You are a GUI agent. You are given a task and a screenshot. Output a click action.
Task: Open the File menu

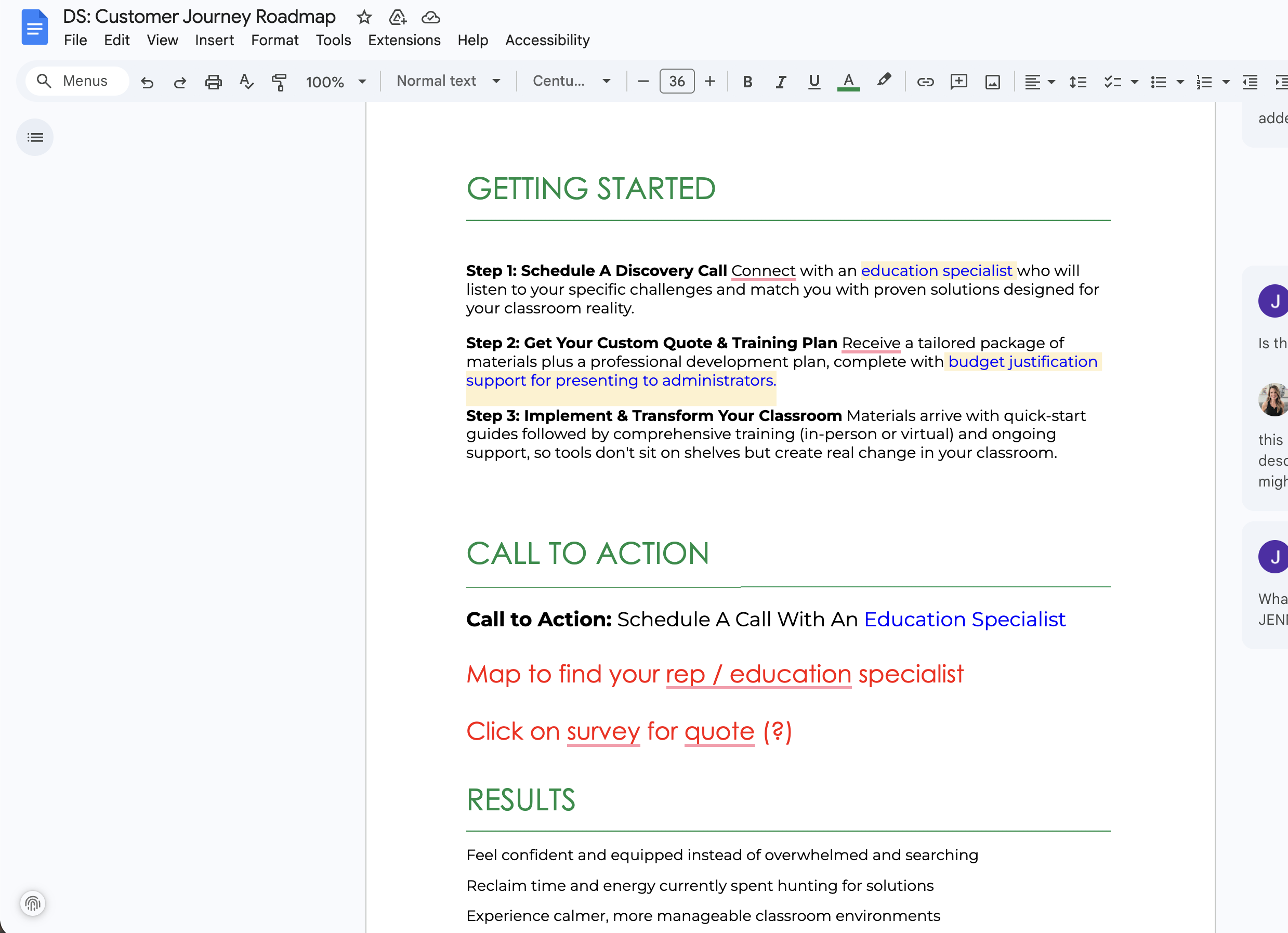(75, 41)
